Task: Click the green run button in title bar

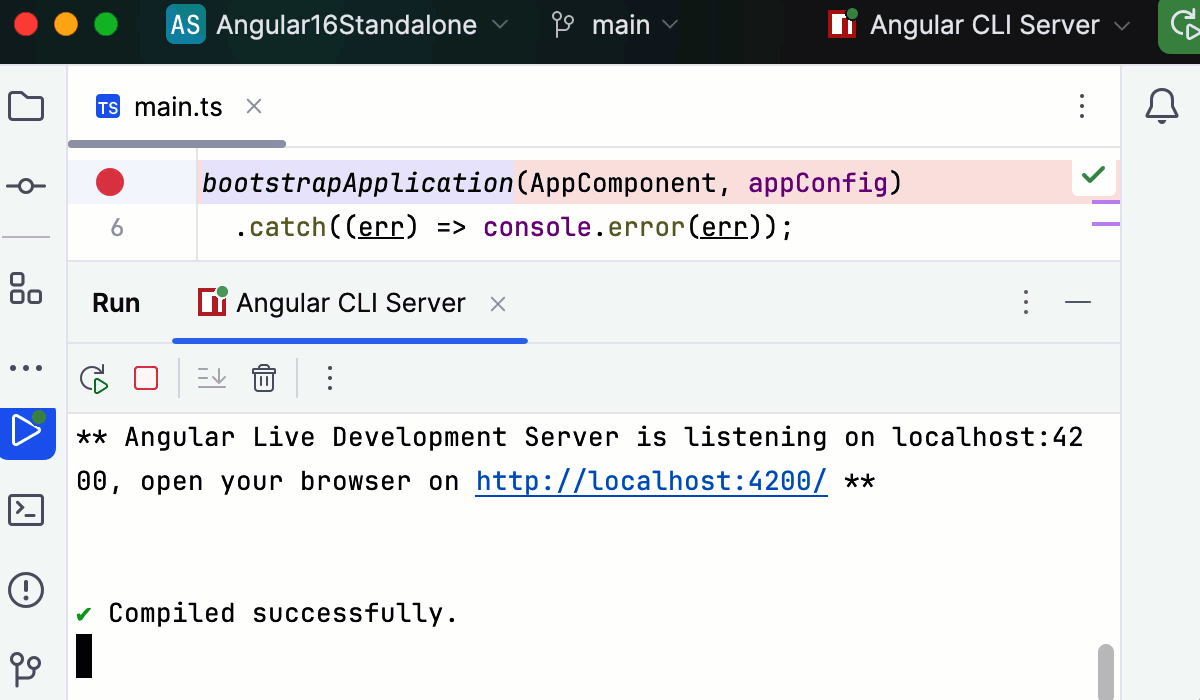Action: pos(1185,25)
